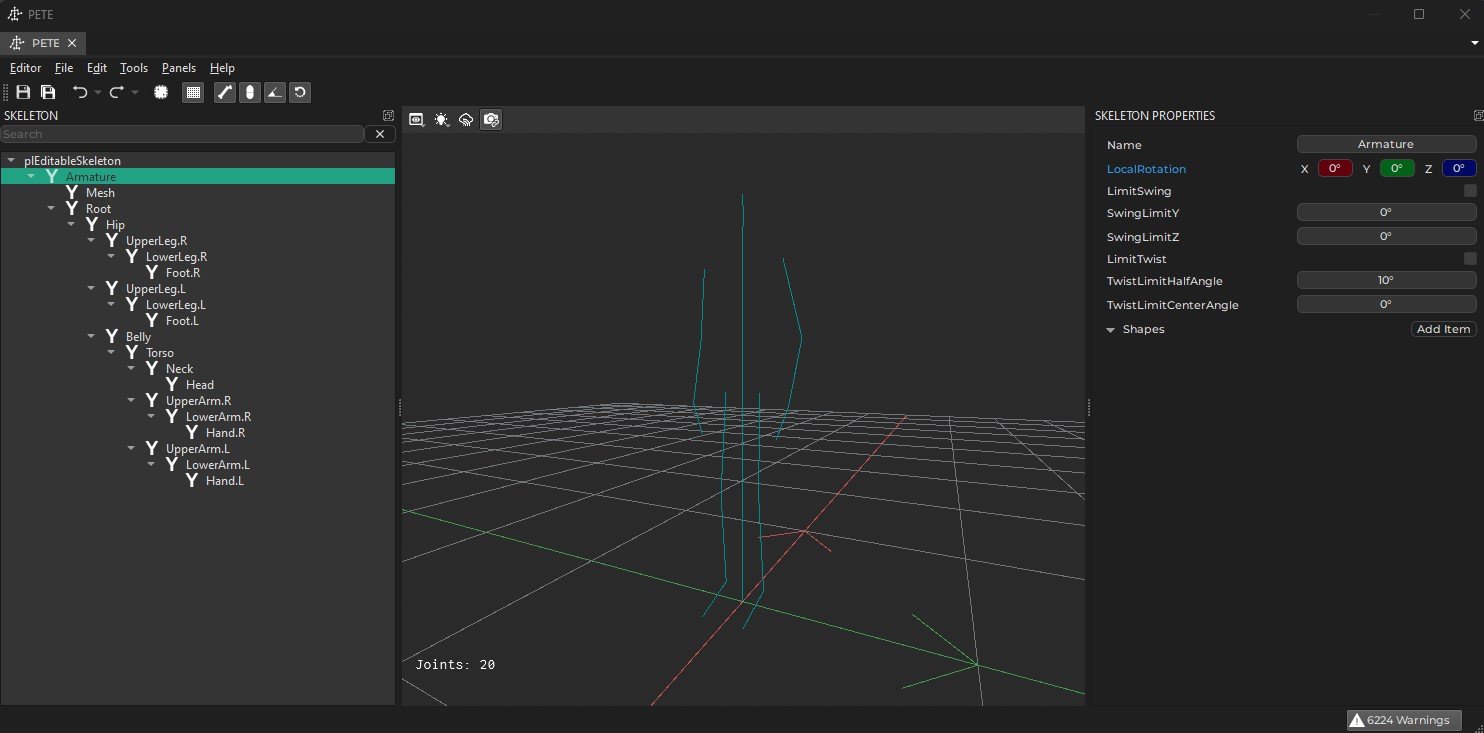Toggle the twist limit rotation icon

point(300,92)
